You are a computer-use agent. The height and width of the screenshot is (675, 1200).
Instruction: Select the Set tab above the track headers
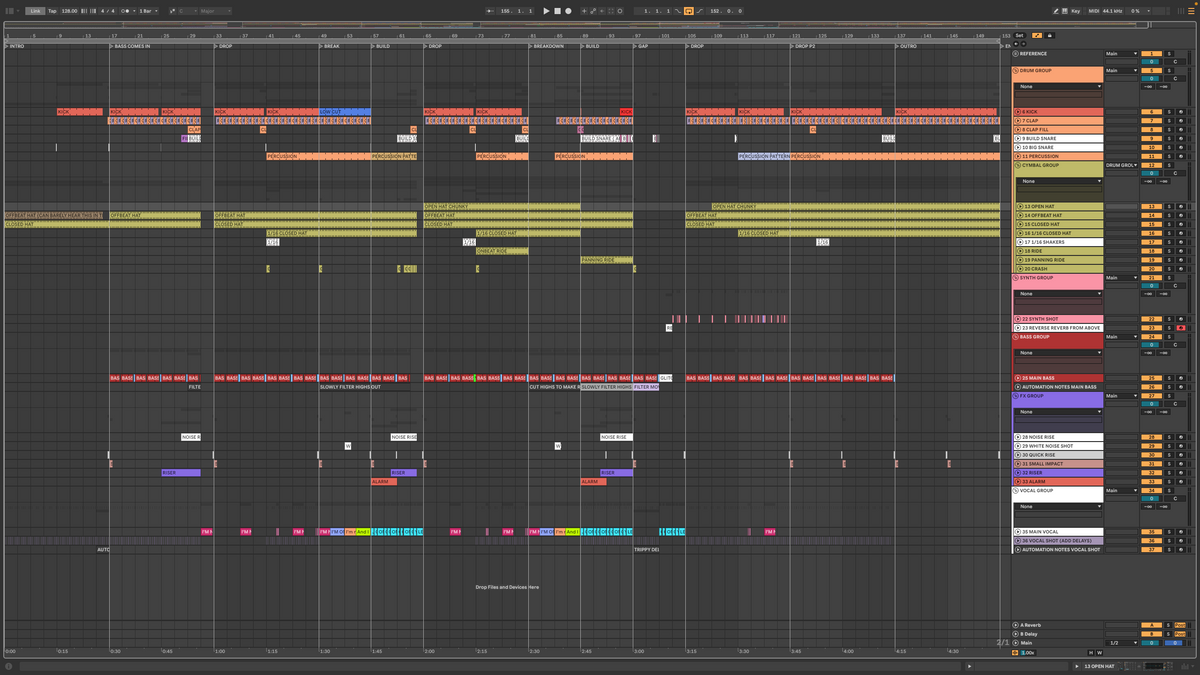tap(1020, 36)
